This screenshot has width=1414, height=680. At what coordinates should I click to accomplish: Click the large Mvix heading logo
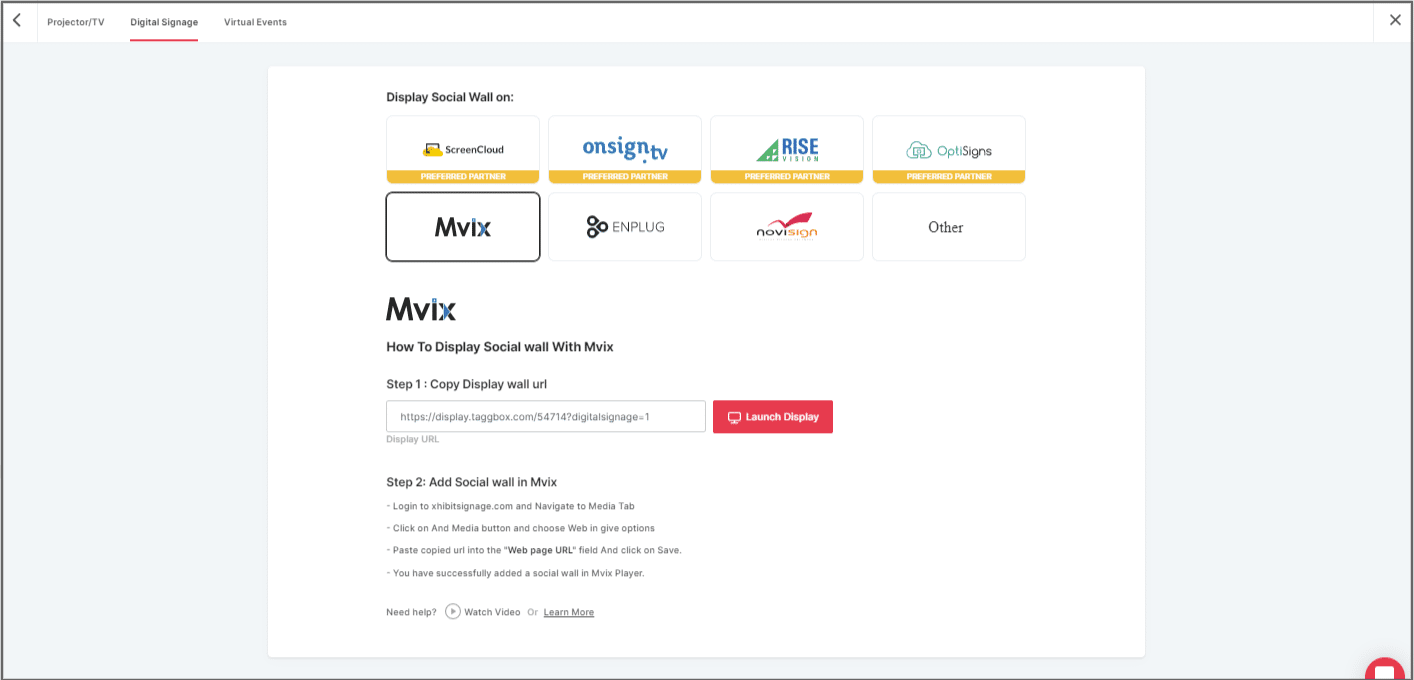[x=421, y=310]
